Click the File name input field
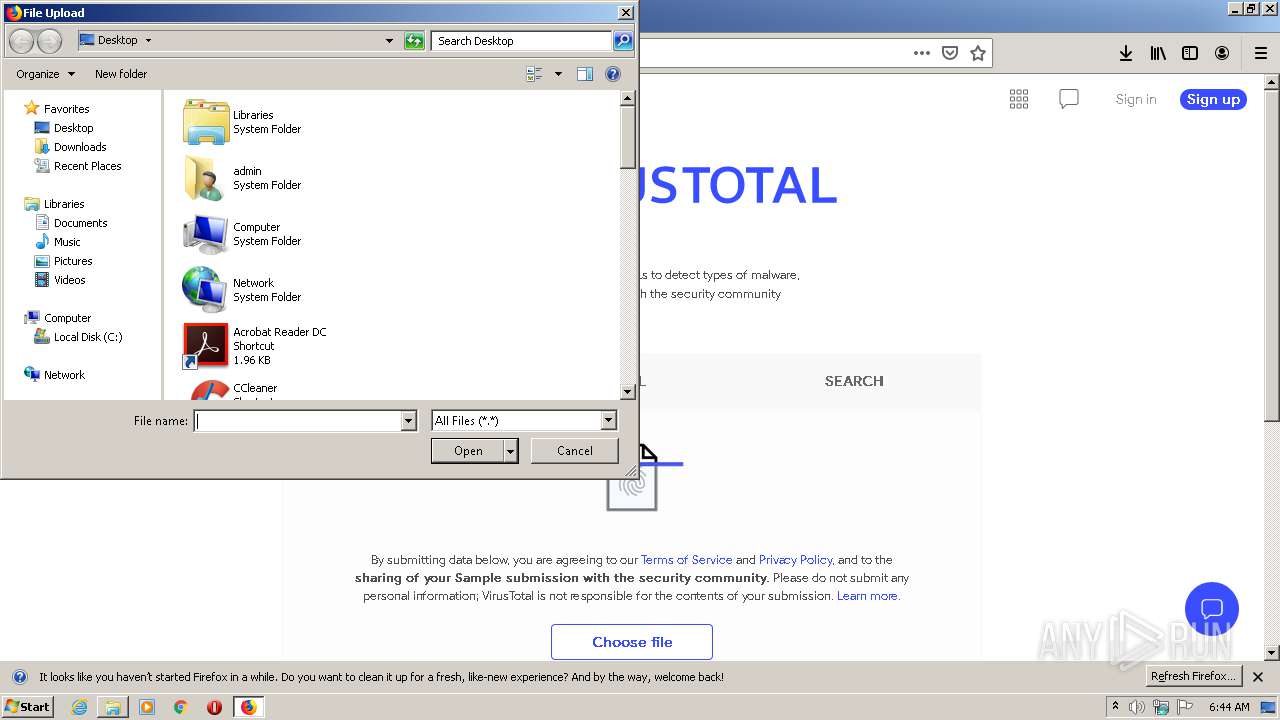Screen dimensions: 1280x720 (x=297, y=421)
